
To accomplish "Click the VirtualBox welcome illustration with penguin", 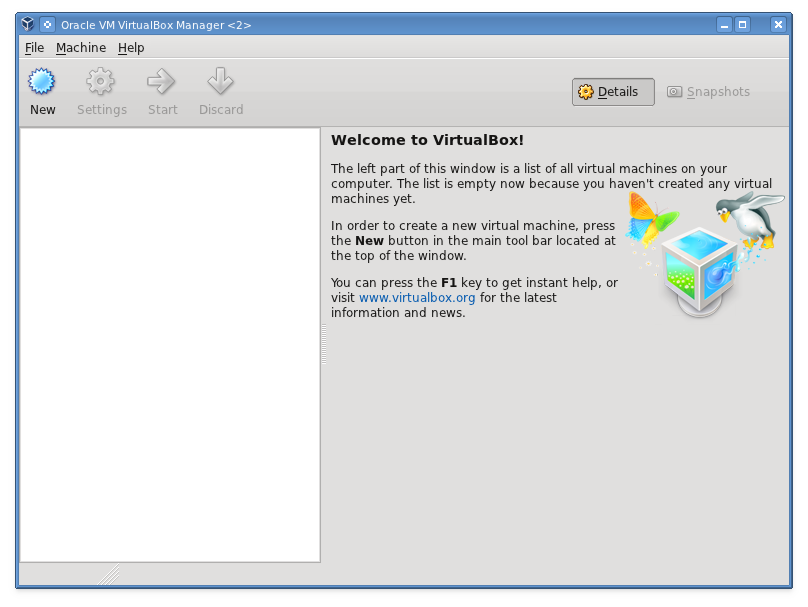I will pyautogui.click(x=705, y=254).
